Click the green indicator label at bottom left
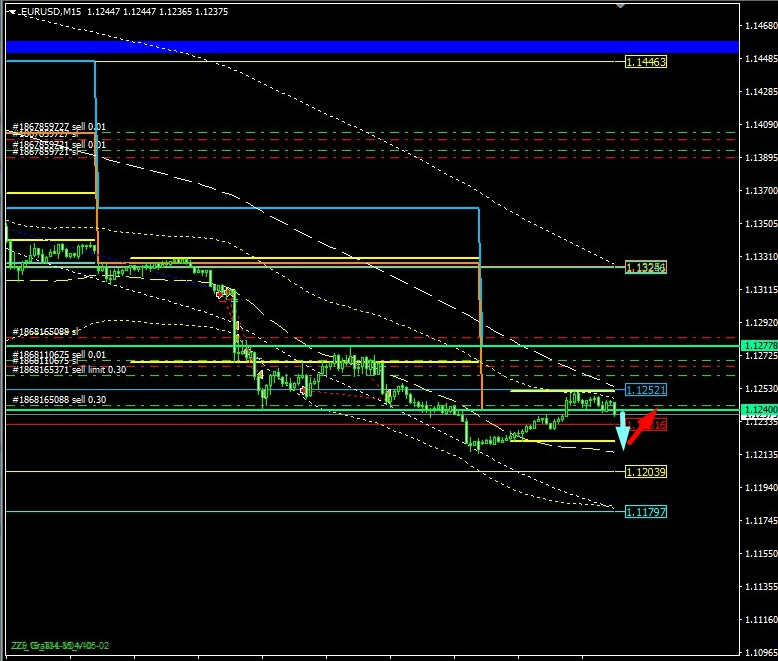 click(x=59, y=646)
